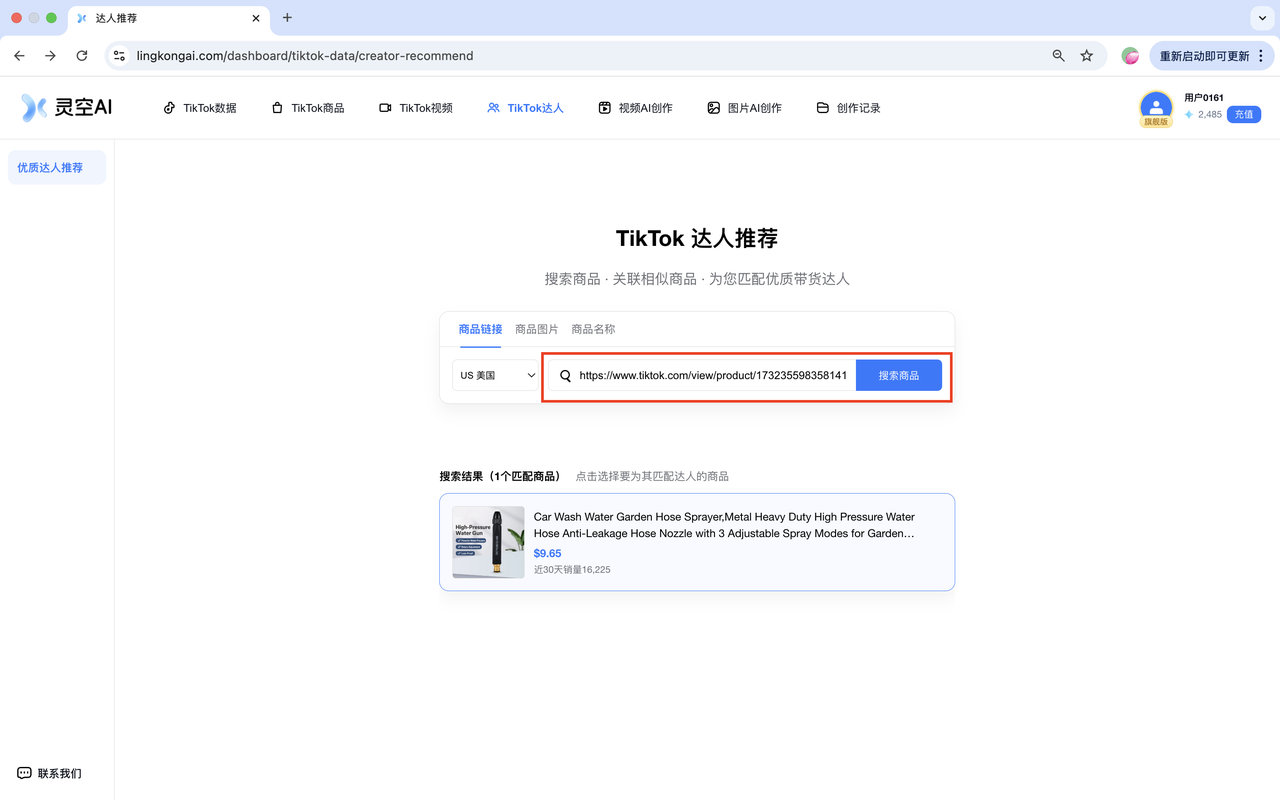Open the TikTok视频 menu
This screenshot has width=1280, height=800.
pyautogui.click(x=416, y=108)
